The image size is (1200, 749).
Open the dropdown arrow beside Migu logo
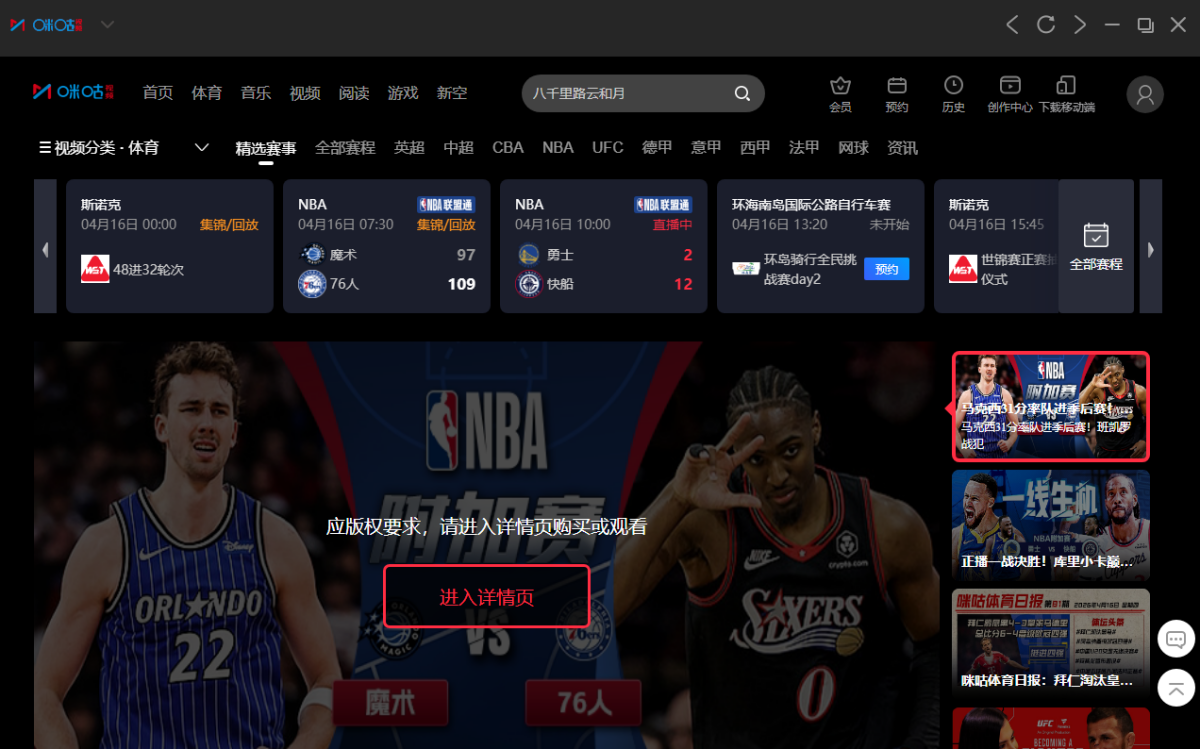(x=107, y=24)
